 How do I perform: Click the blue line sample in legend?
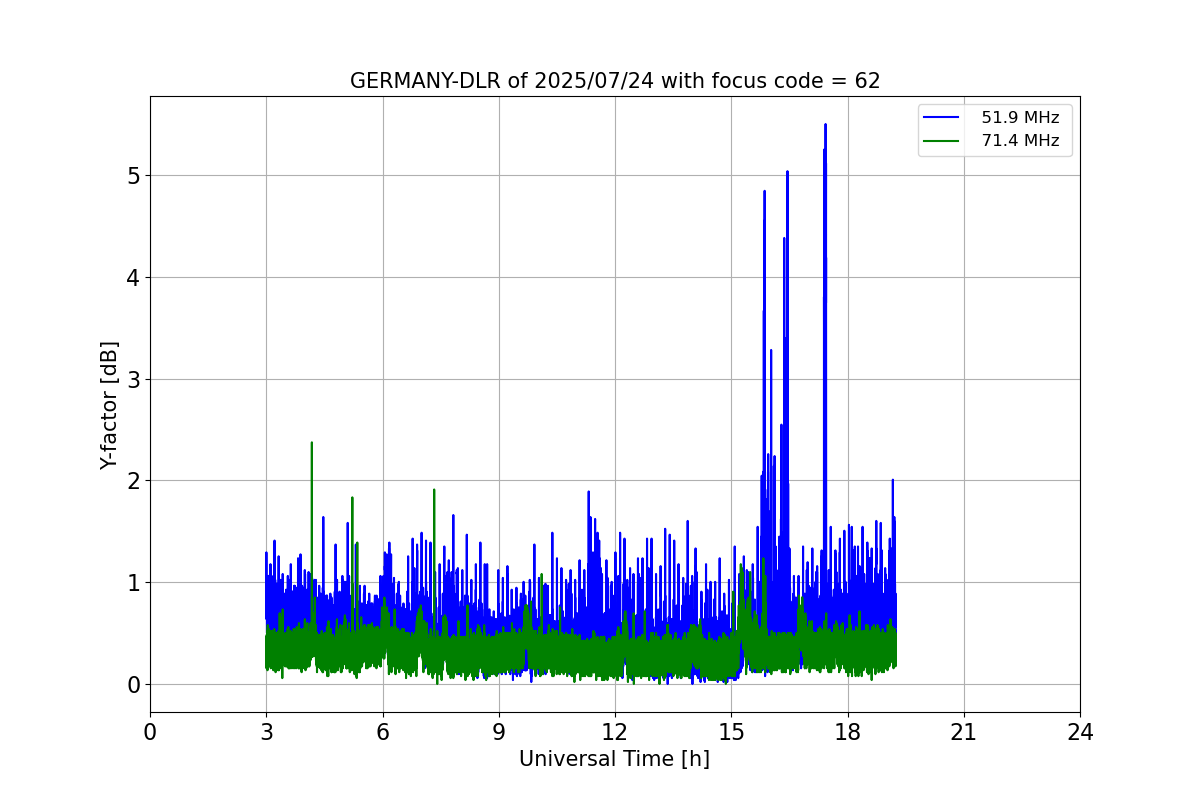943,118
